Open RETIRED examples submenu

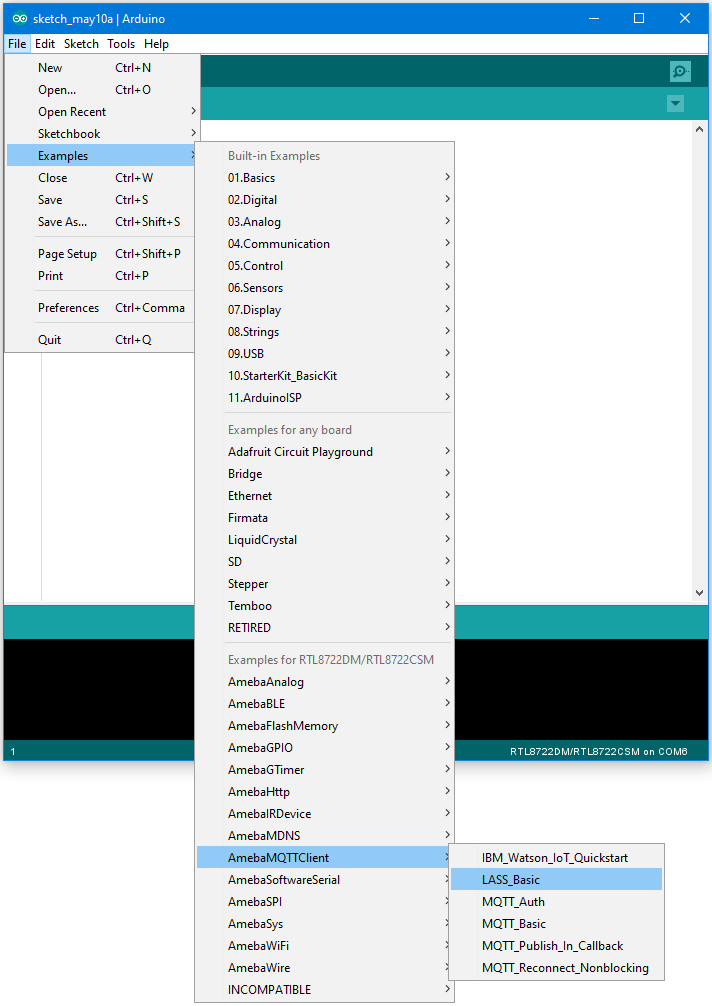pyautogui.click(x=325, y=627)
